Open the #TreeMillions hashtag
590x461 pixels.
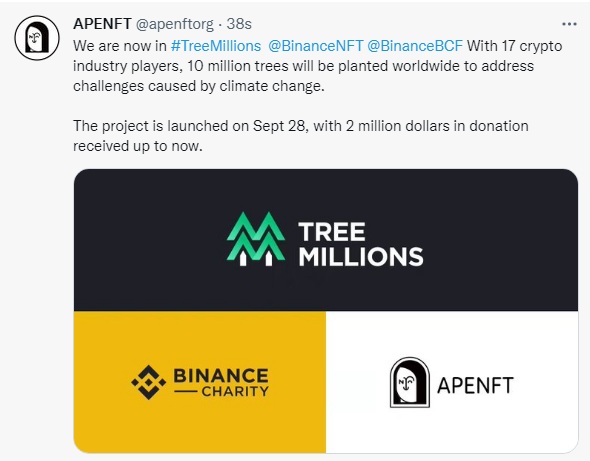(x=216, y=46)
